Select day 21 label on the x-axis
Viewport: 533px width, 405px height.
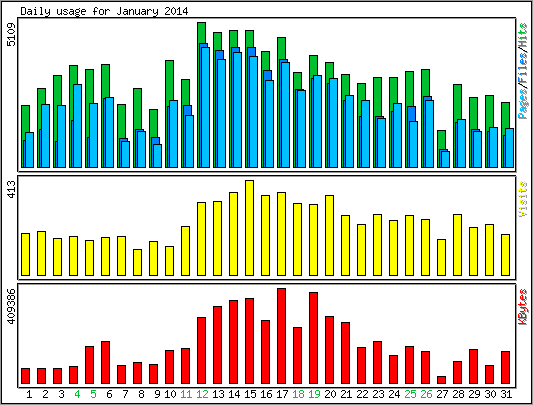(346, 394)
